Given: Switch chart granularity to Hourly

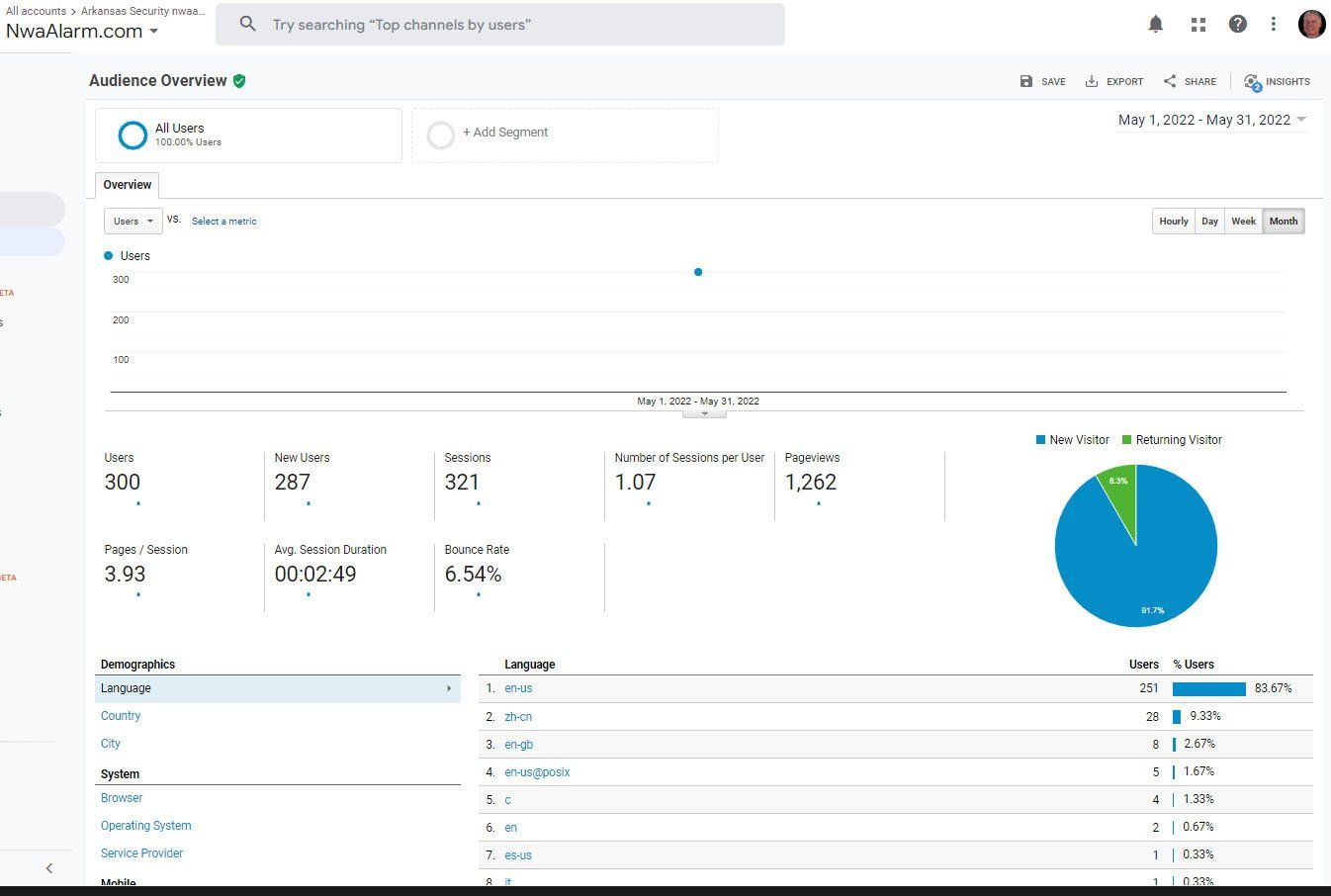Looking at the screenshot, I should click(x=1174, y=222).
